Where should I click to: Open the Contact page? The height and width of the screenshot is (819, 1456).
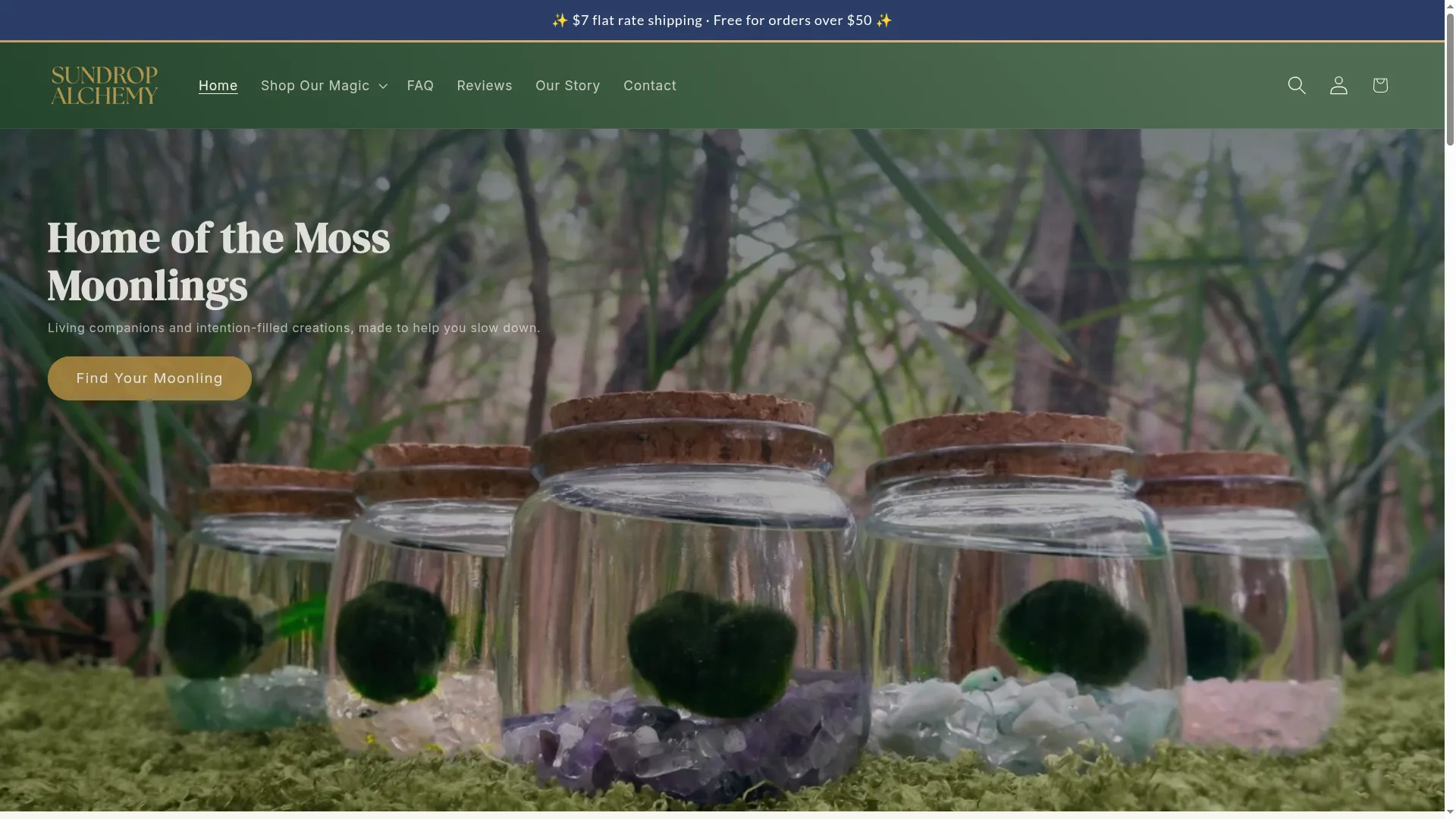click(650, 86)
